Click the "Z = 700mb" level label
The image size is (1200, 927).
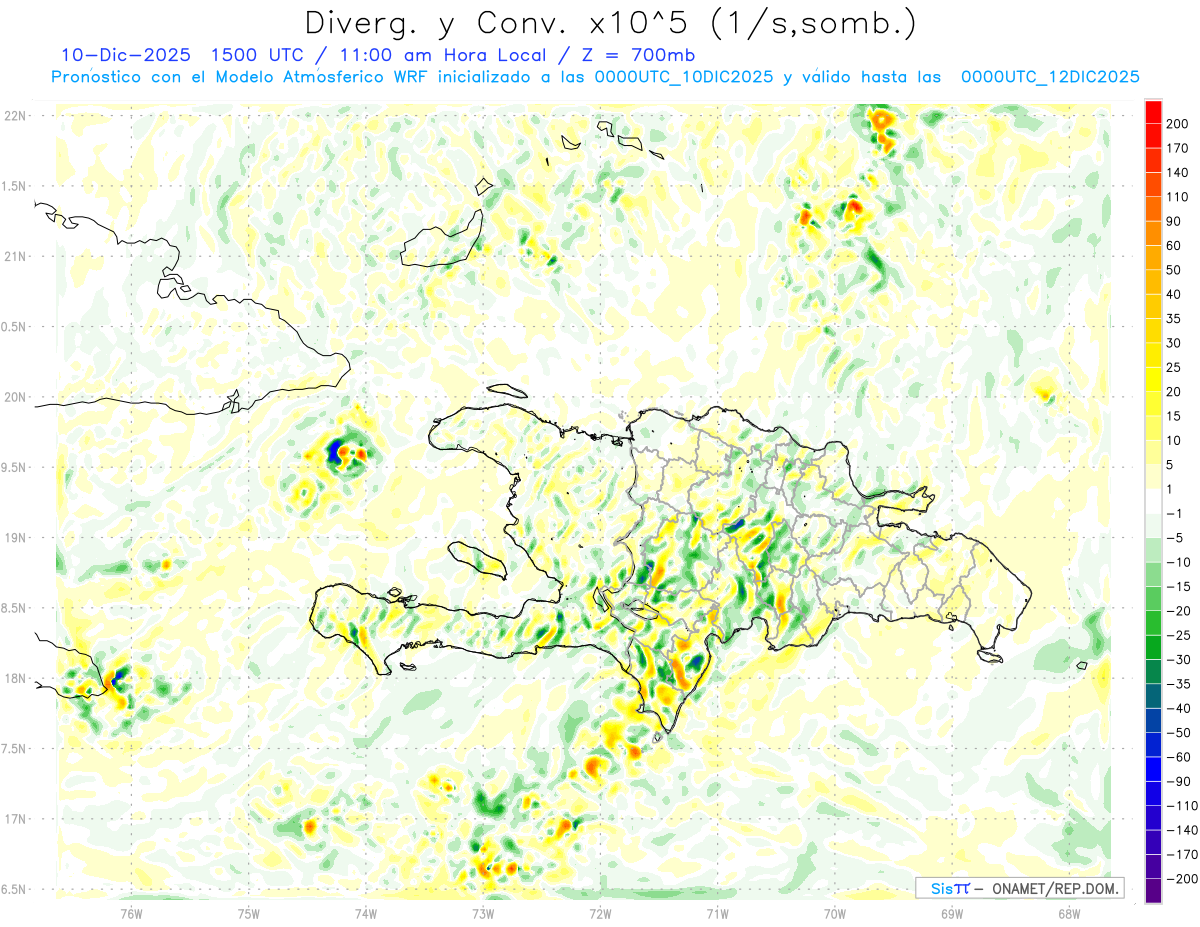[632, 55]
